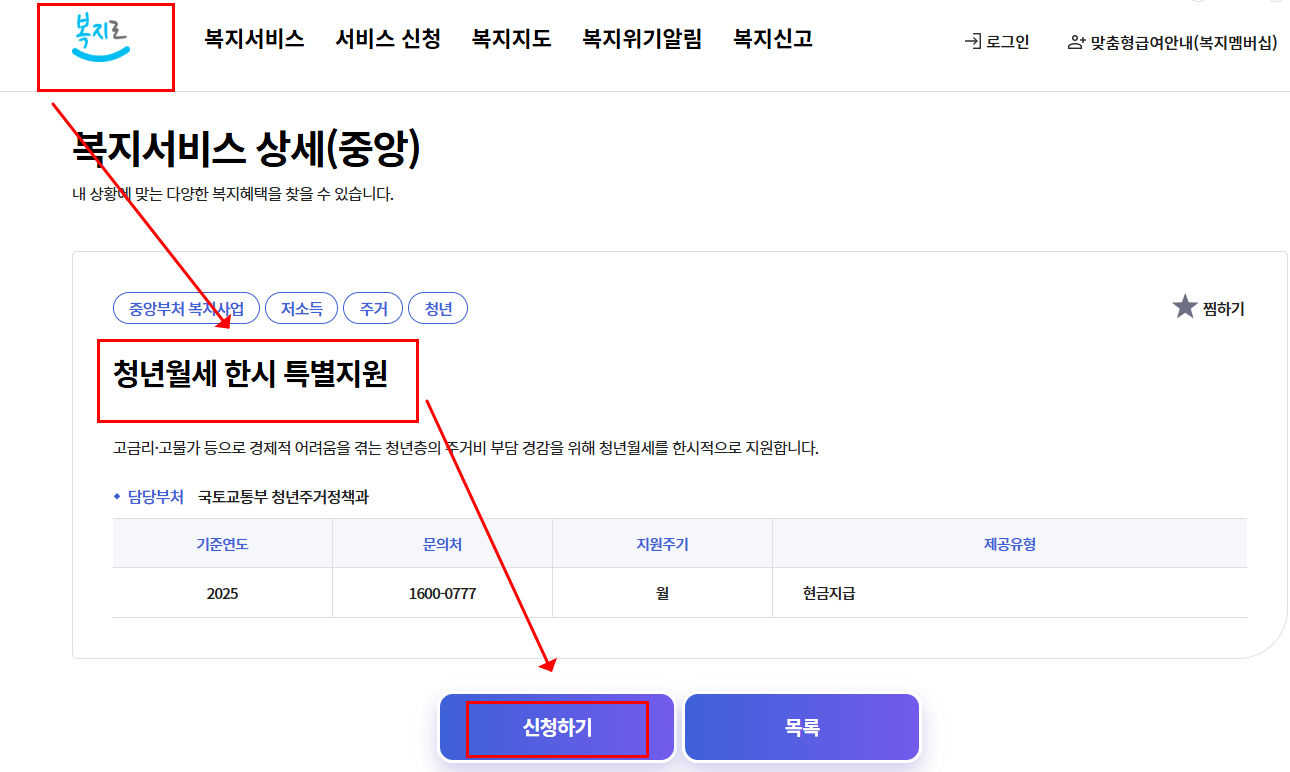Viewport: 1290px width, 772px height.
Task: Click the 찜하기 label
Action: 1224,309
